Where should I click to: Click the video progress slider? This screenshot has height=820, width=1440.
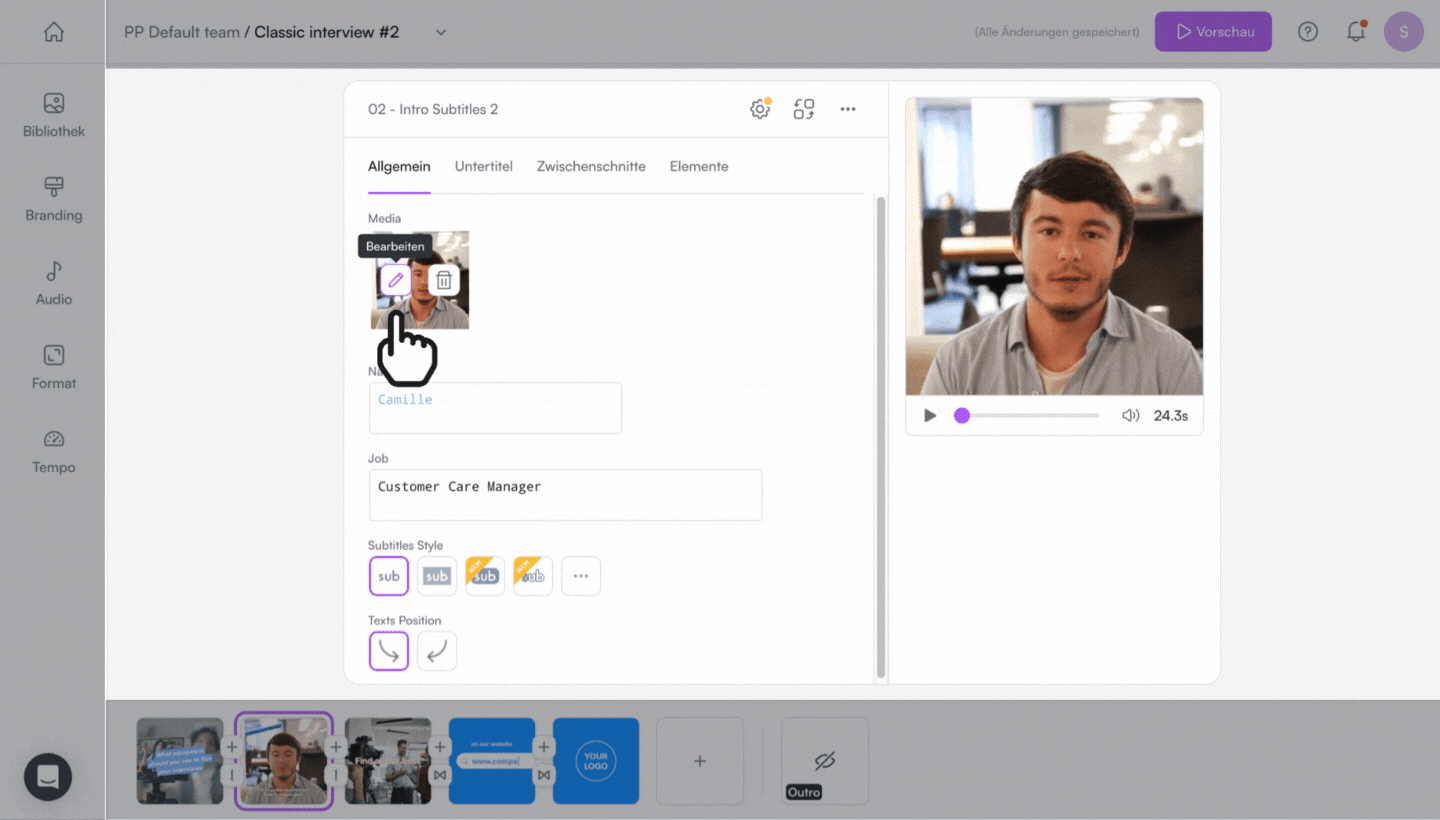(x=1030, y=415)
